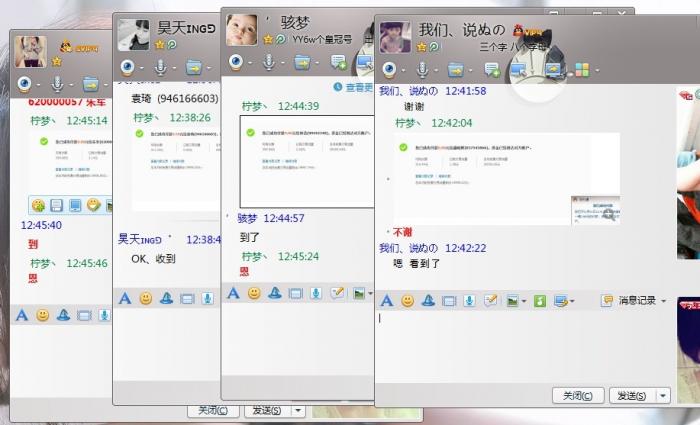Click 查看更多 link in 骇梦 window
The height and width of the screenshot is (425, 700).
358,88
